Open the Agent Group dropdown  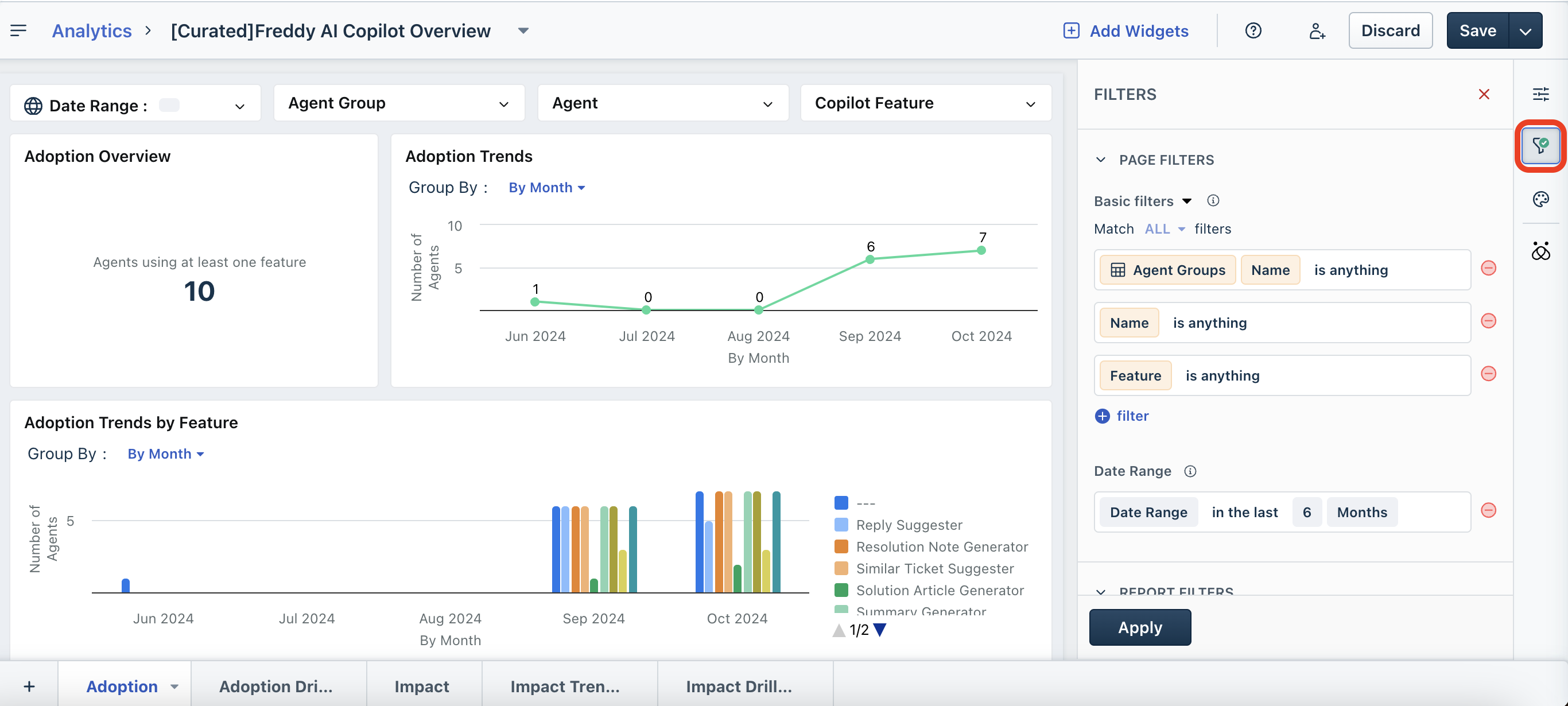click(399, 103)
